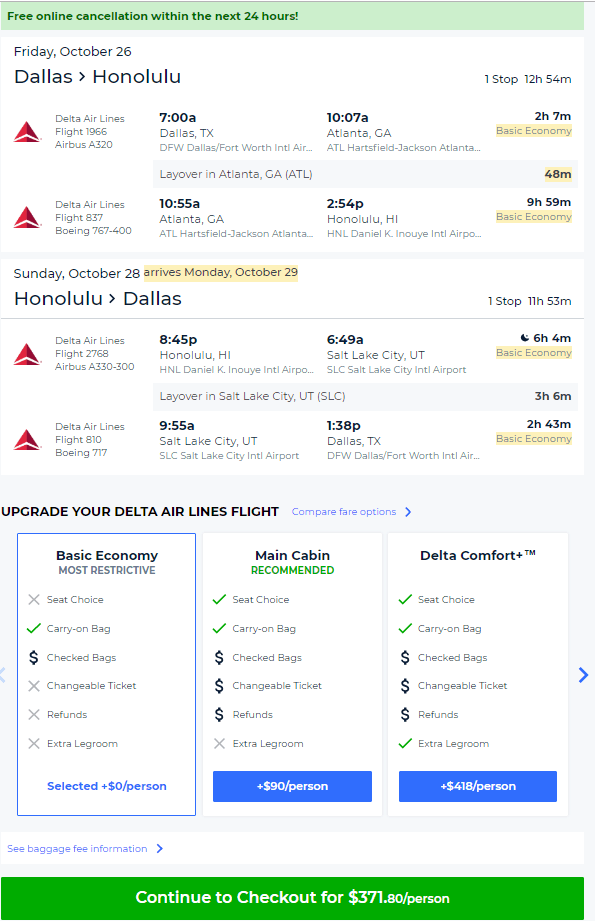Expand the Compare fare options chevron
The image size is (595, 921).
pos(408,512)
